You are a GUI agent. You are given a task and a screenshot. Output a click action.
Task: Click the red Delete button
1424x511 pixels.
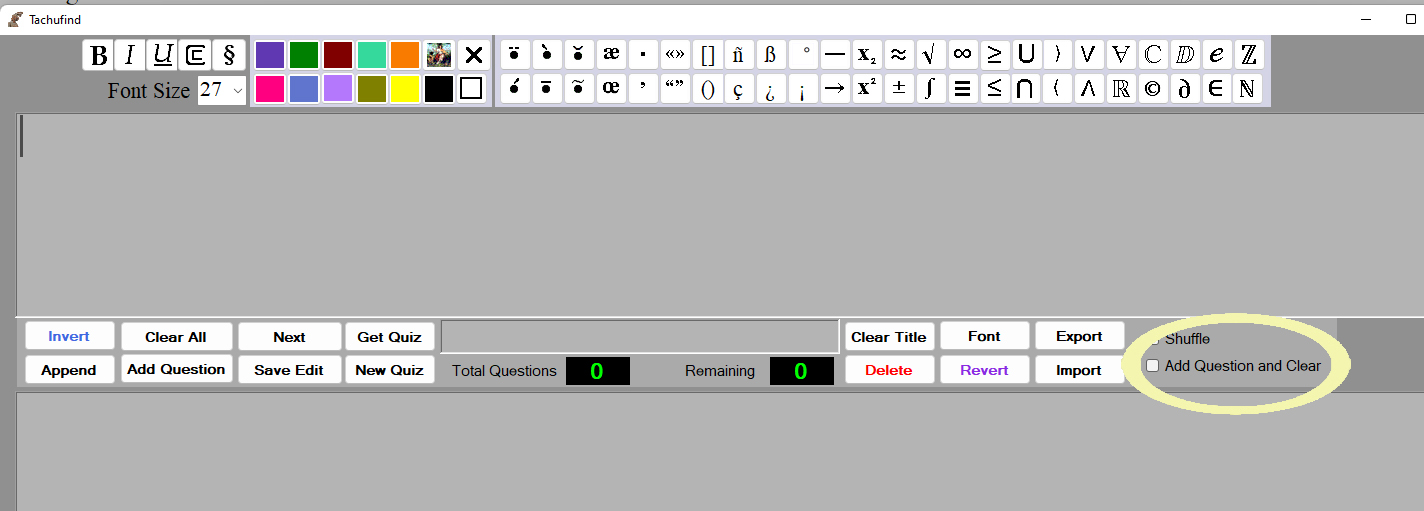tap(889, 370)
